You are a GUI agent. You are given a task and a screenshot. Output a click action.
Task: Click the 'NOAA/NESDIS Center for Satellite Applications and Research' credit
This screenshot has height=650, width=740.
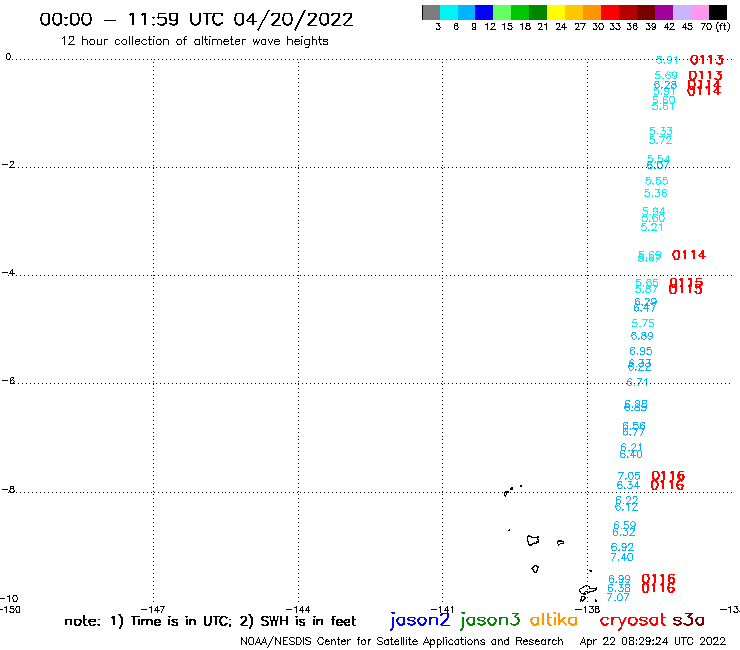(402, 641)
